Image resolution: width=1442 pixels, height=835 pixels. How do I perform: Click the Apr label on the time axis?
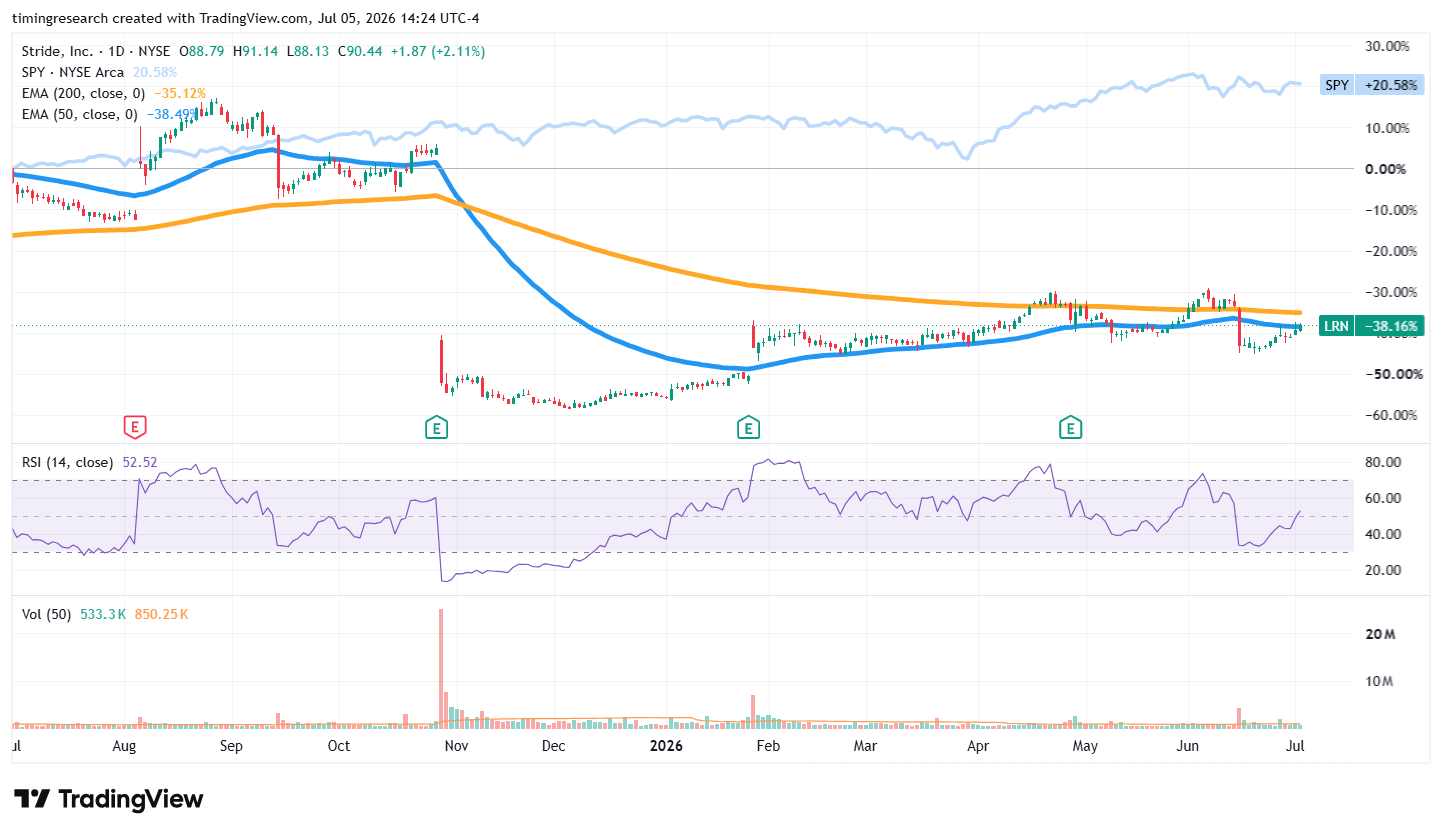(978, 746)
